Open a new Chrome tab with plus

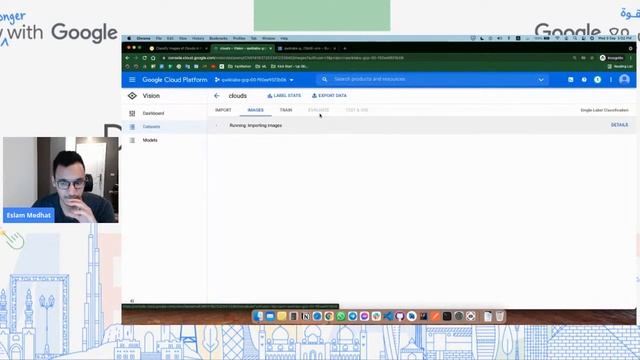pyautogui.click(x=345, y=48)
